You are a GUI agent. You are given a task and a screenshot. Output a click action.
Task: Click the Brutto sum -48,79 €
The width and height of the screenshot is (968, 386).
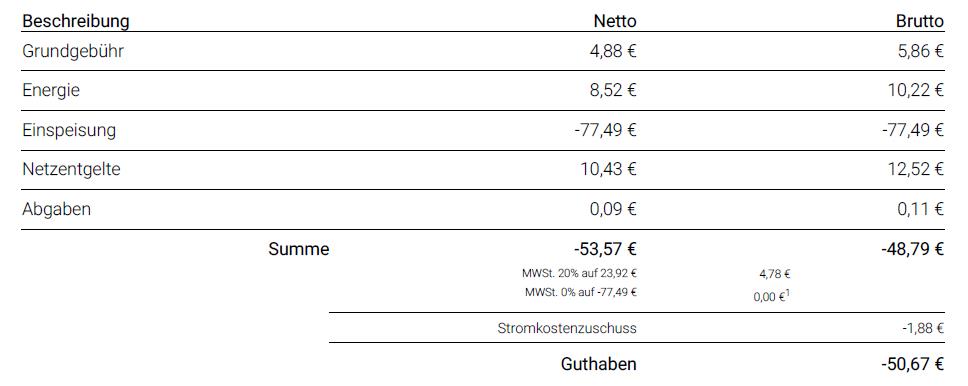point(912,250)
